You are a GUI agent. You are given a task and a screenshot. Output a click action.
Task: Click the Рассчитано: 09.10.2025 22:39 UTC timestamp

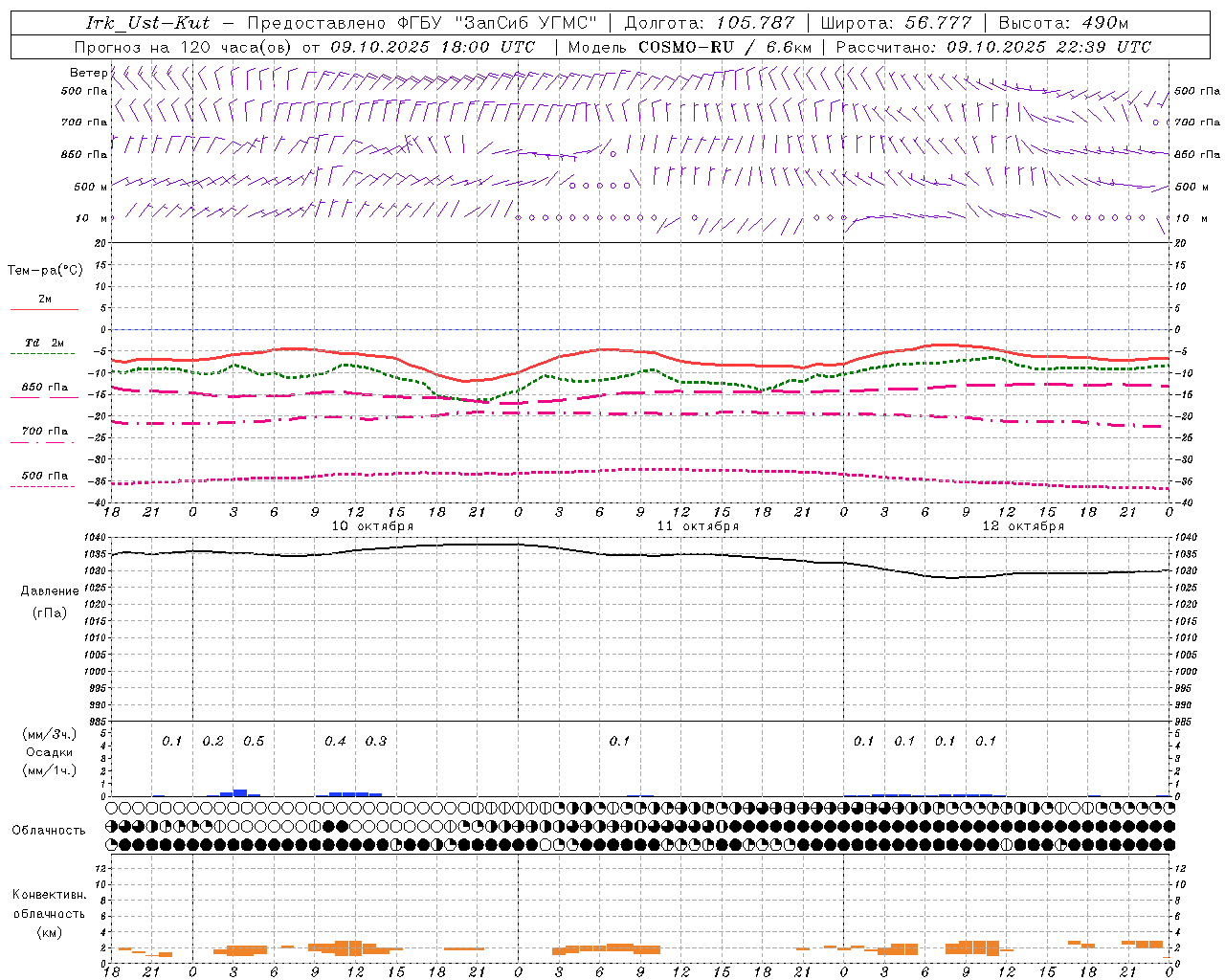[x=993, y=47]
